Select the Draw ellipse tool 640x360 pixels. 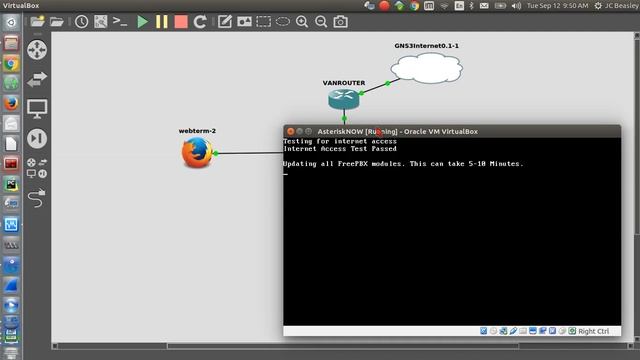pos(282,22)
